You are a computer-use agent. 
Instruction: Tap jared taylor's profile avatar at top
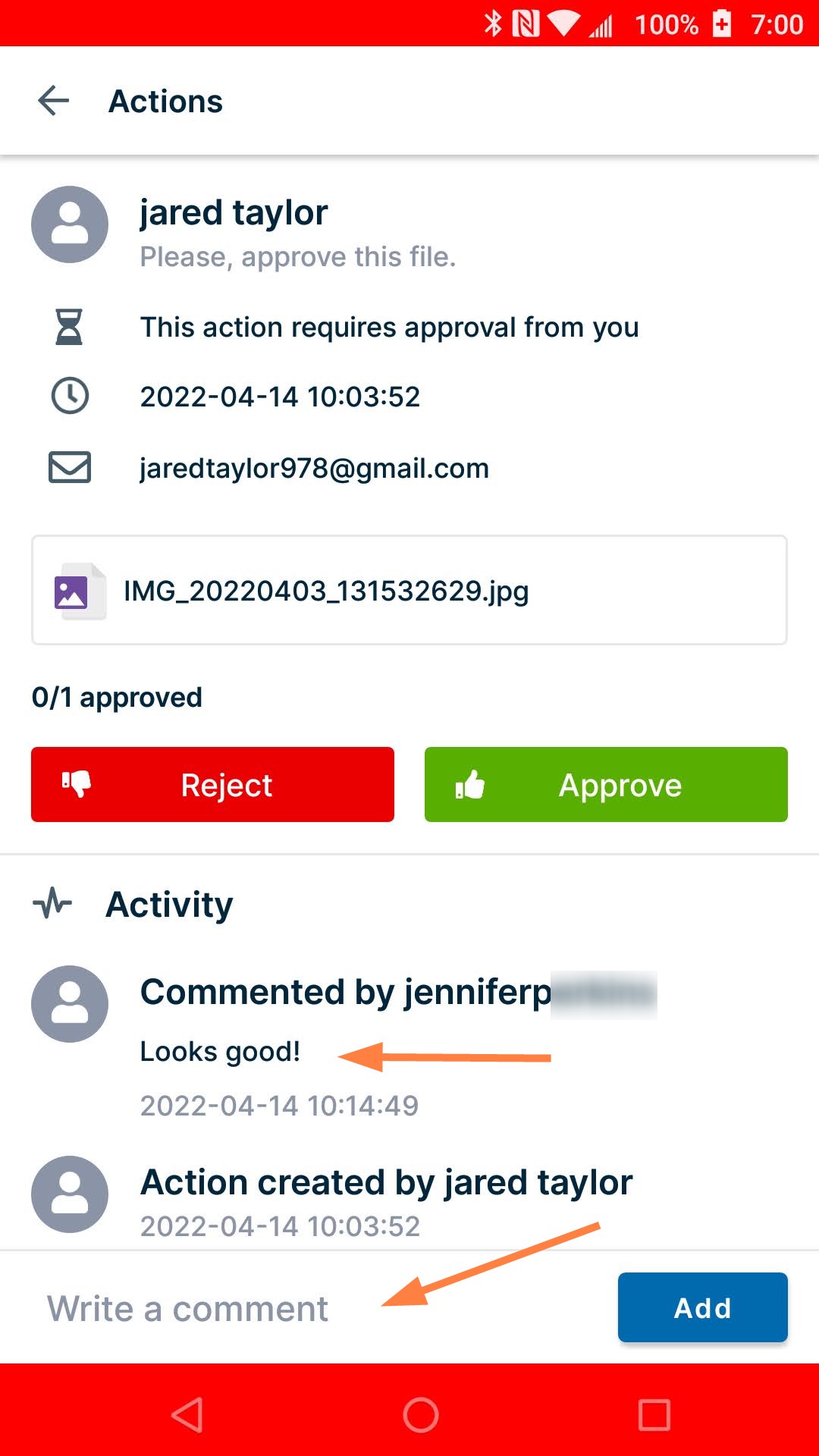point(70,224)
